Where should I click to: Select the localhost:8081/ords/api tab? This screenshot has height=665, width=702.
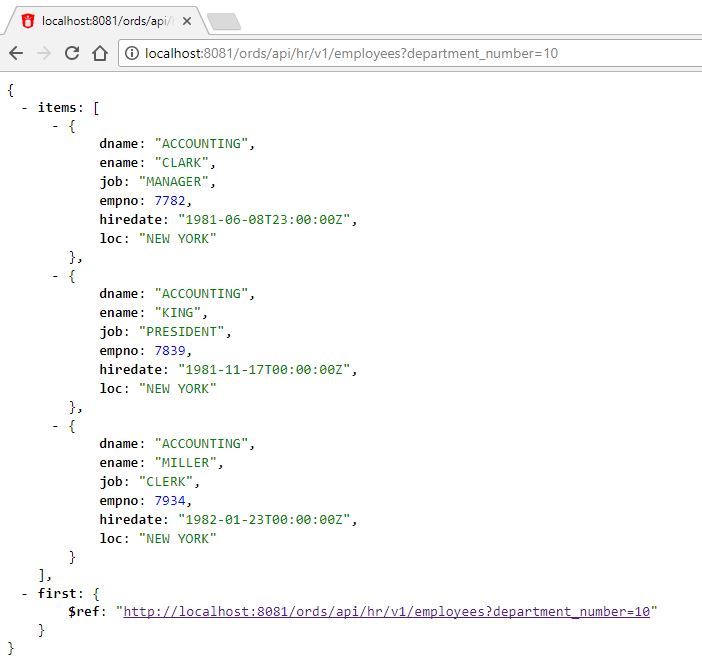tap(107, 21)
